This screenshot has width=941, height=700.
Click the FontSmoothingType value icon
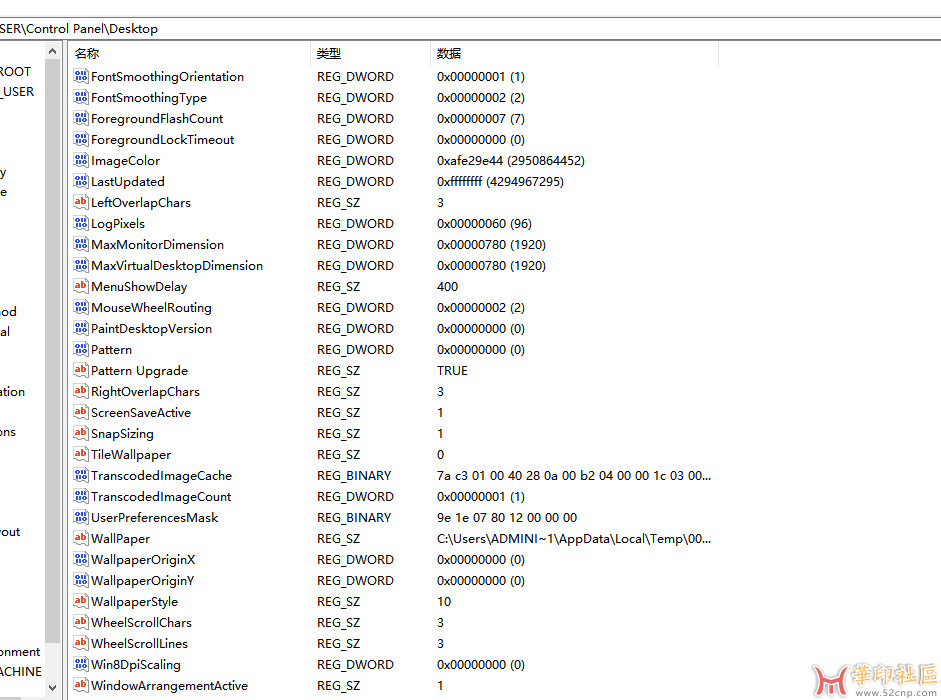tap(81, 97)
